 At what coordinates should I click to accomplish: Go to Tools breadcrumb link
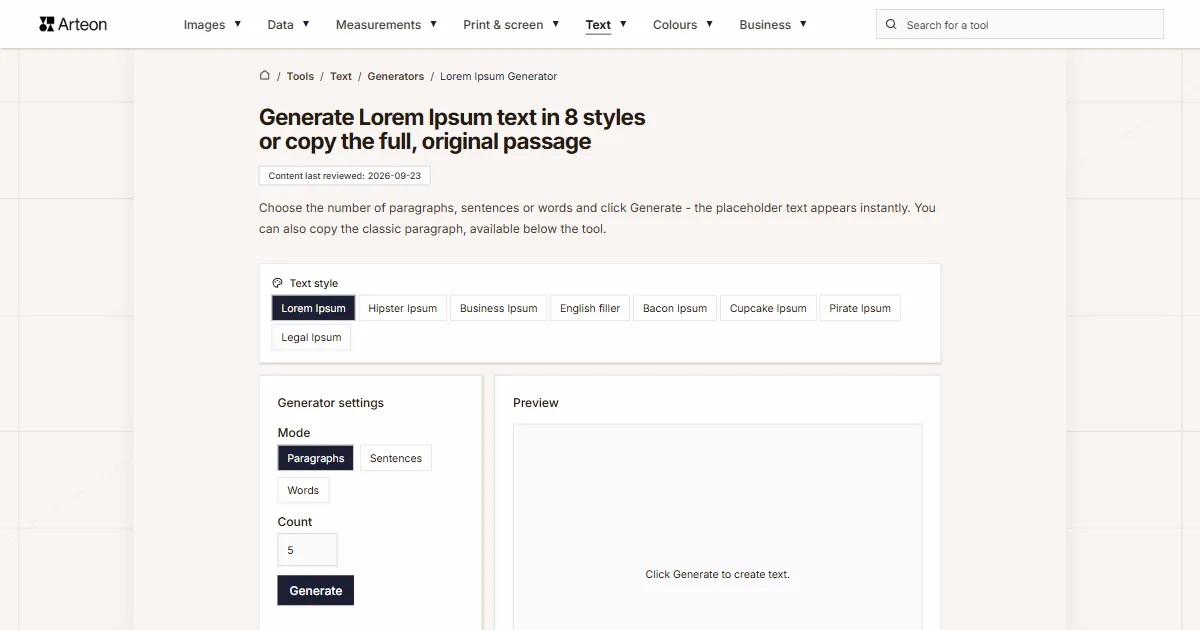pos(300,76)
